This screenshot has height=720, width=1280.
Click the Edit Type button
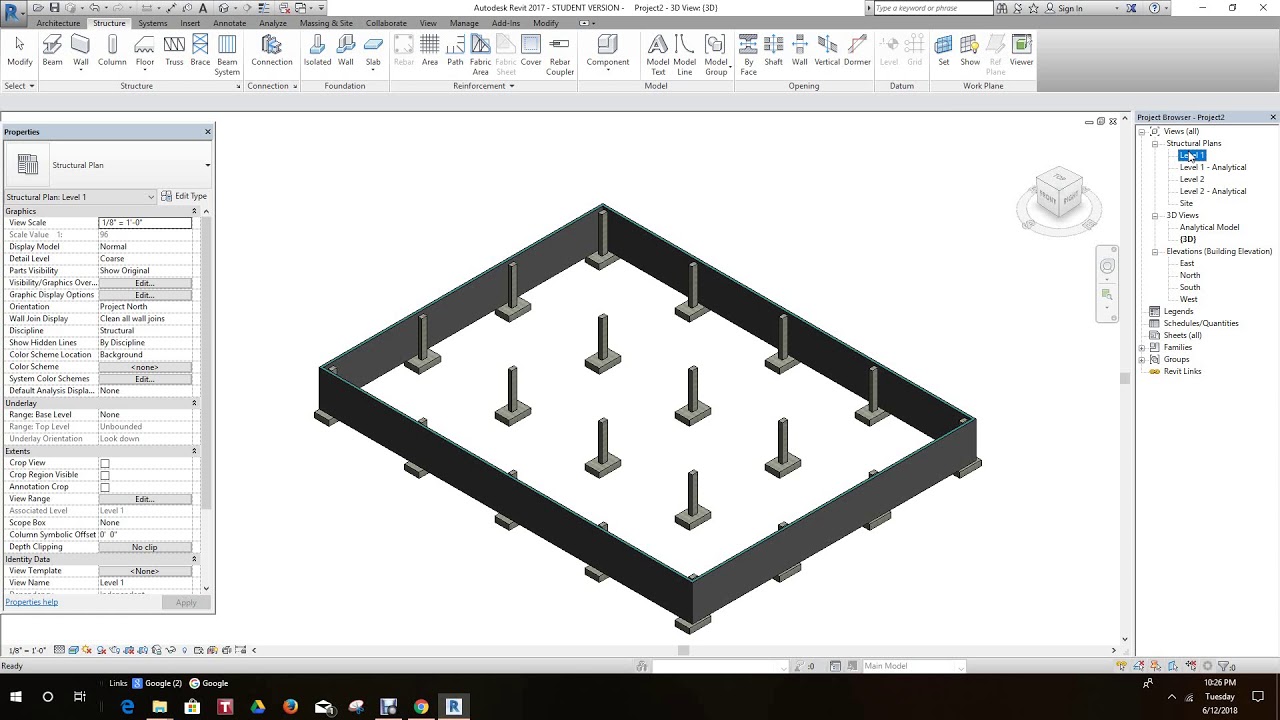184,197
